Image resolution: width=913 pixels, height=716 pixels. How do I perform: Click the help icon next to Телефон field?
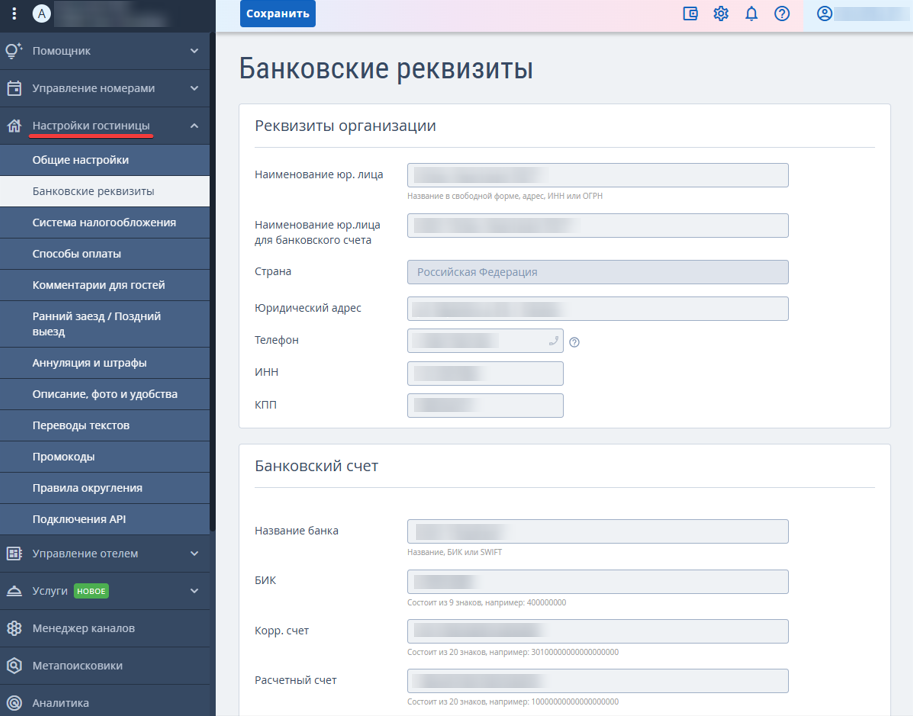[574, 342]
